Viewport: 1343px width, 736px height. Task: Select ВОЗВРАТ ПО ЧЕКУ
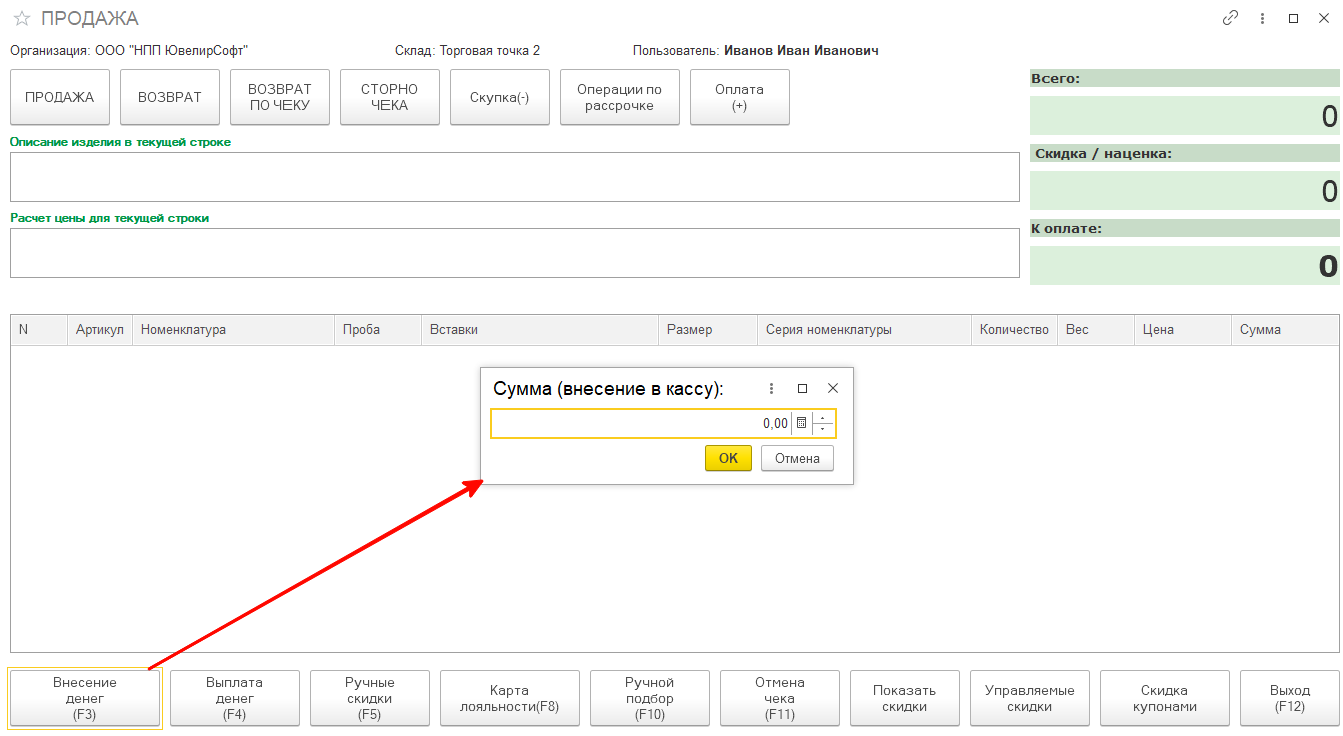(x=279, y=97)
